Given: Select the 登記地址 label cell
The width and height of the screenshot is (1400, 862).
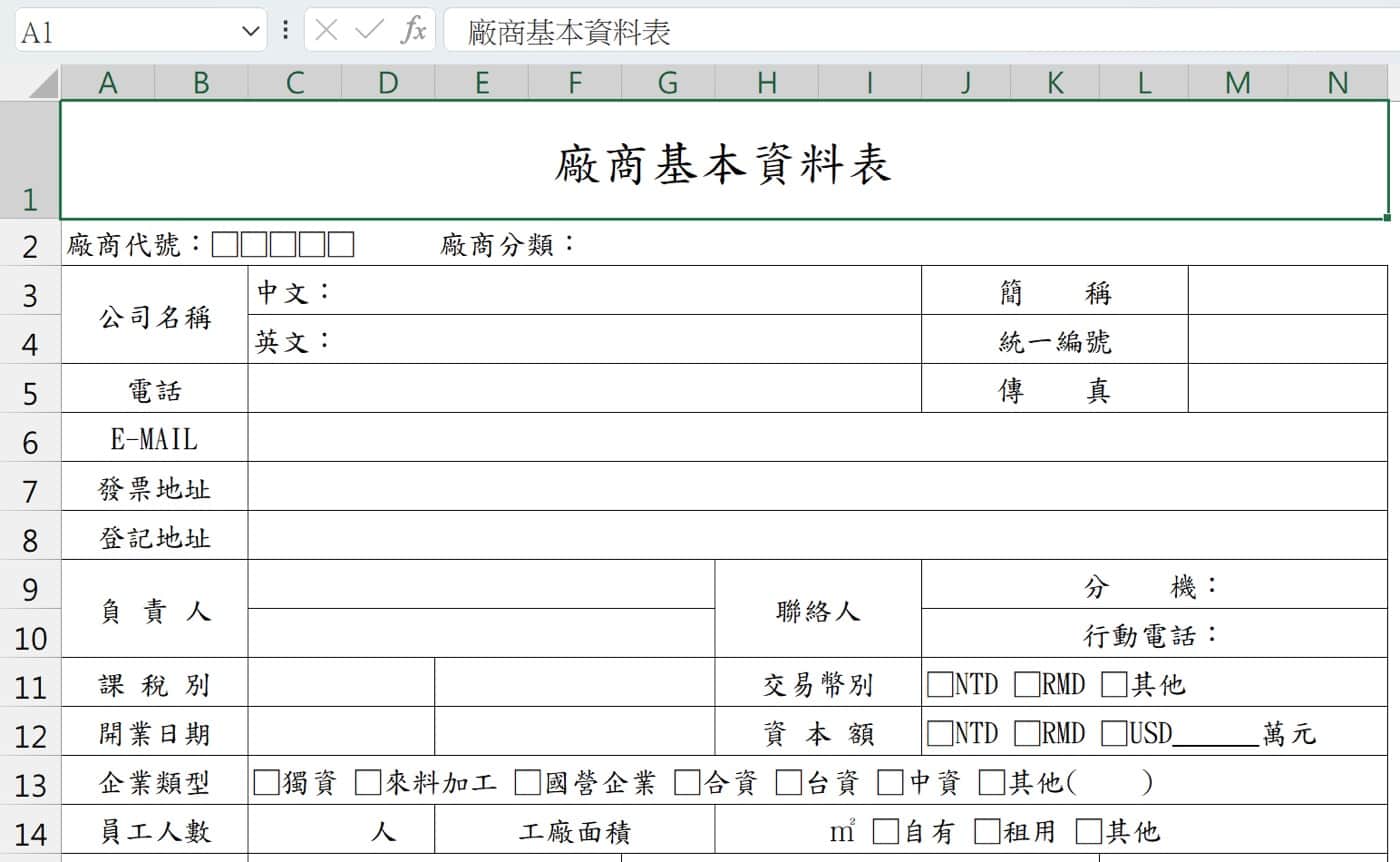Looking at the screenshot, I should click(155, 536).
